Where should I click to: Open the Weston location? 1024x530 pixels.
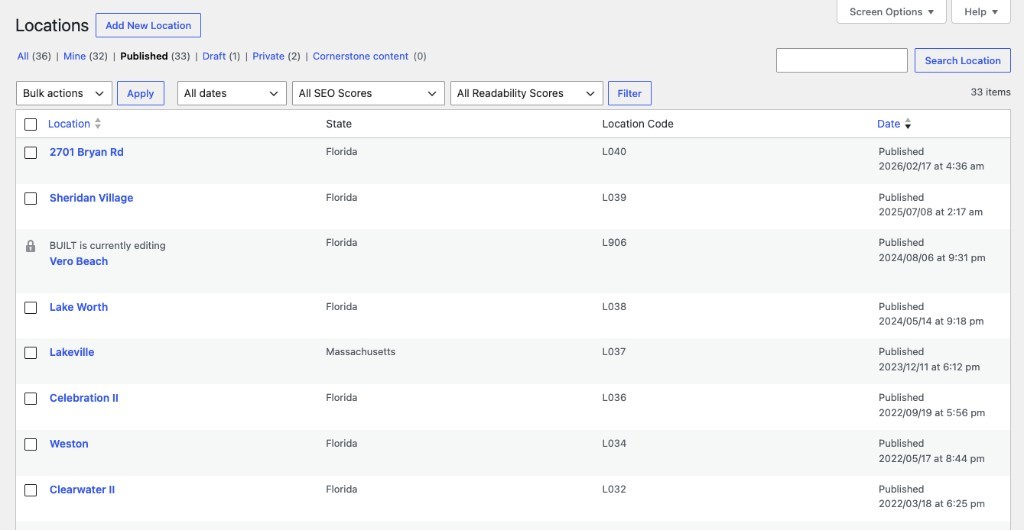69,443
